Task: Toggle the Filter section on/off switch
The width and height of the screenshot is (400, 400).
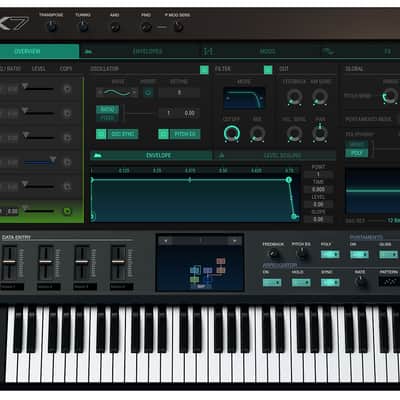Action: coord(268,70)
